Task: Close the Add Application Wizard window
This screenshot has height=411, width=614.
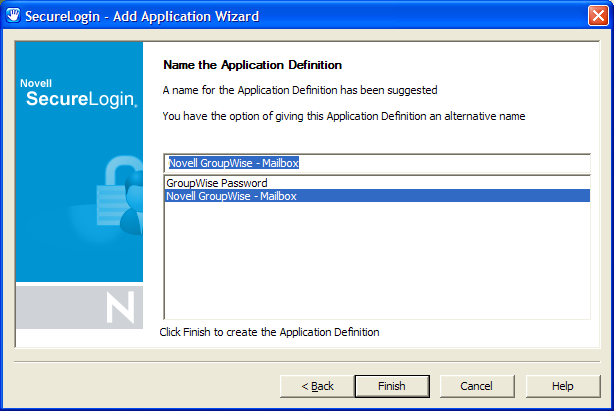Action: point(597,16)
